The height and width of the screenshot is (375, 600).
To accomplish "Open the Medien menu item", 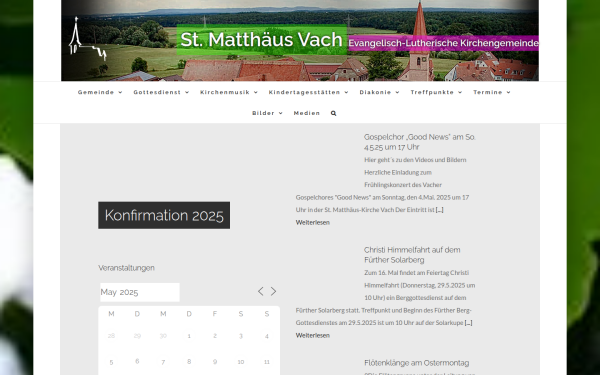I will [307, 113].
